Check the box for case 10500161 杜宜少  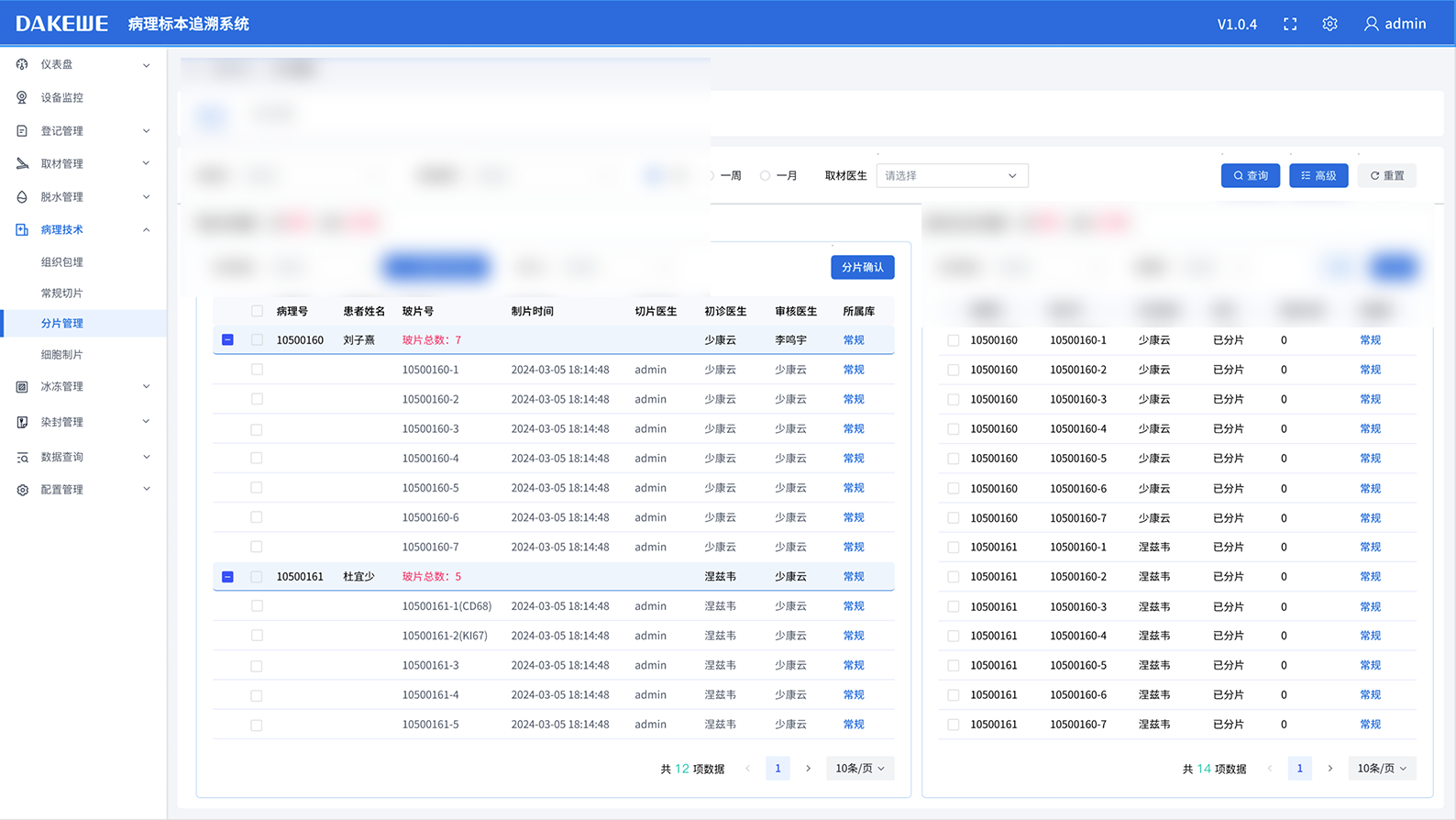click(257, 577)
